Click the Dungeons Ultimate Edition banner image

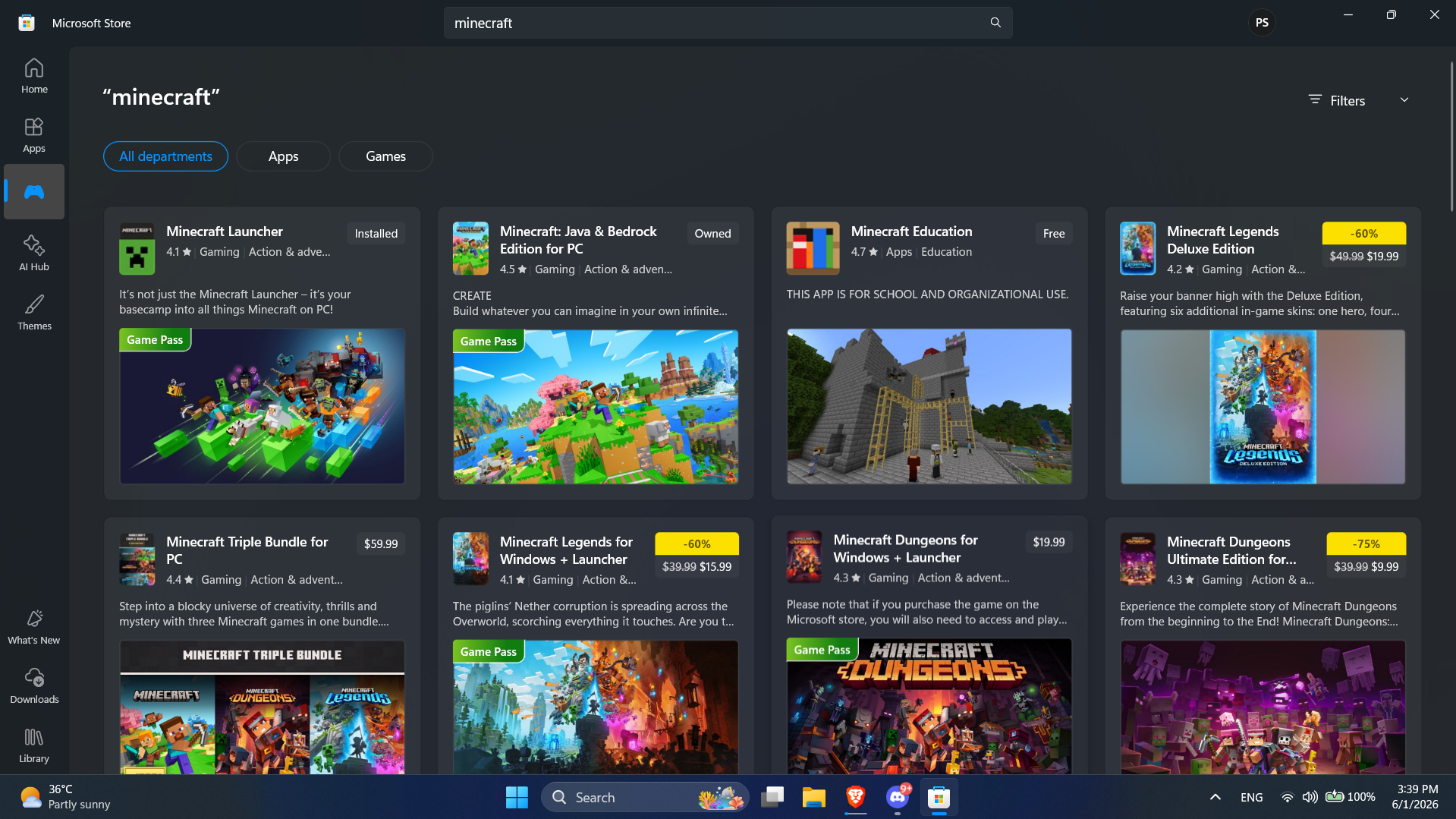(x=1263, y=707)
